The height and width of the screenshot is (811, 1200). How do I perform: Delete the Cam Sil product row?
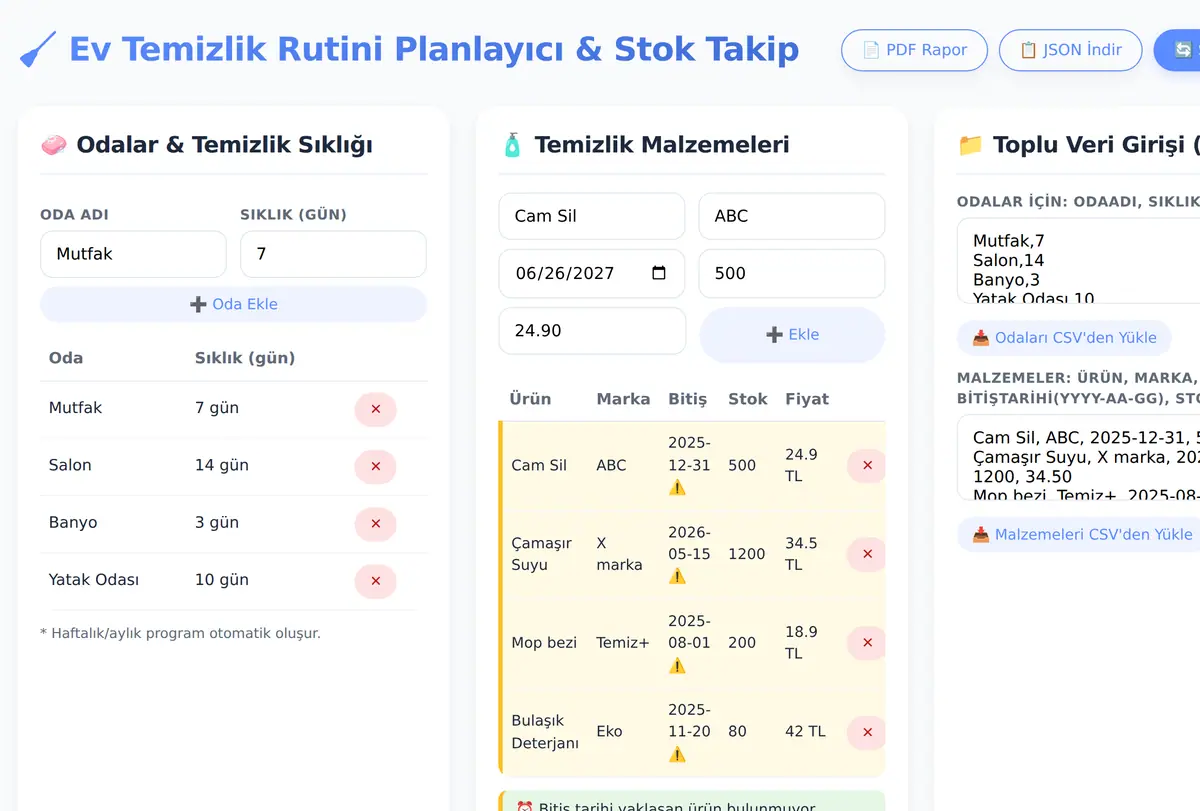867,466
